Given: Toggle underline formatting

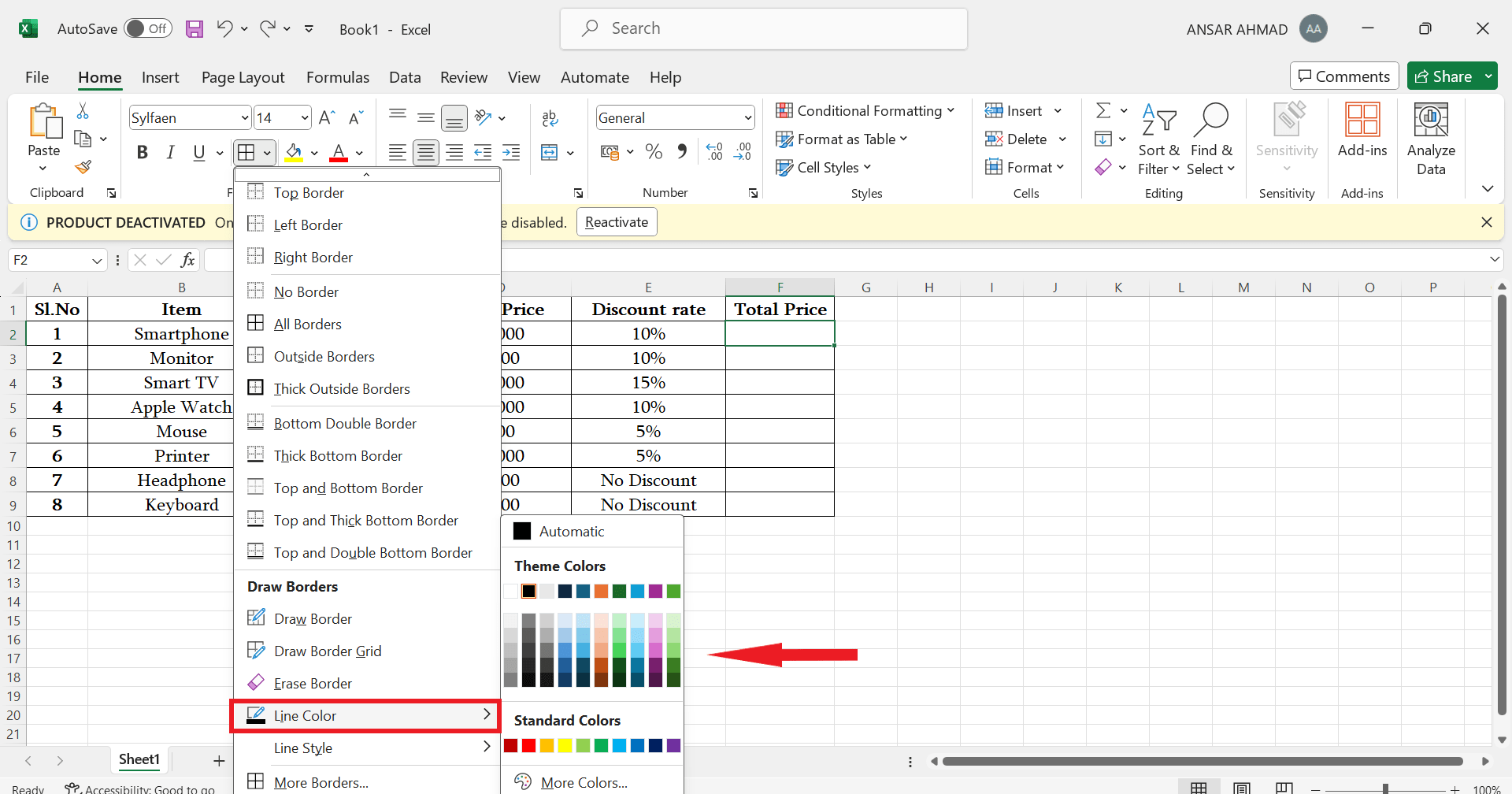Looking at the screenshot, I should click(x=198, y=153).
